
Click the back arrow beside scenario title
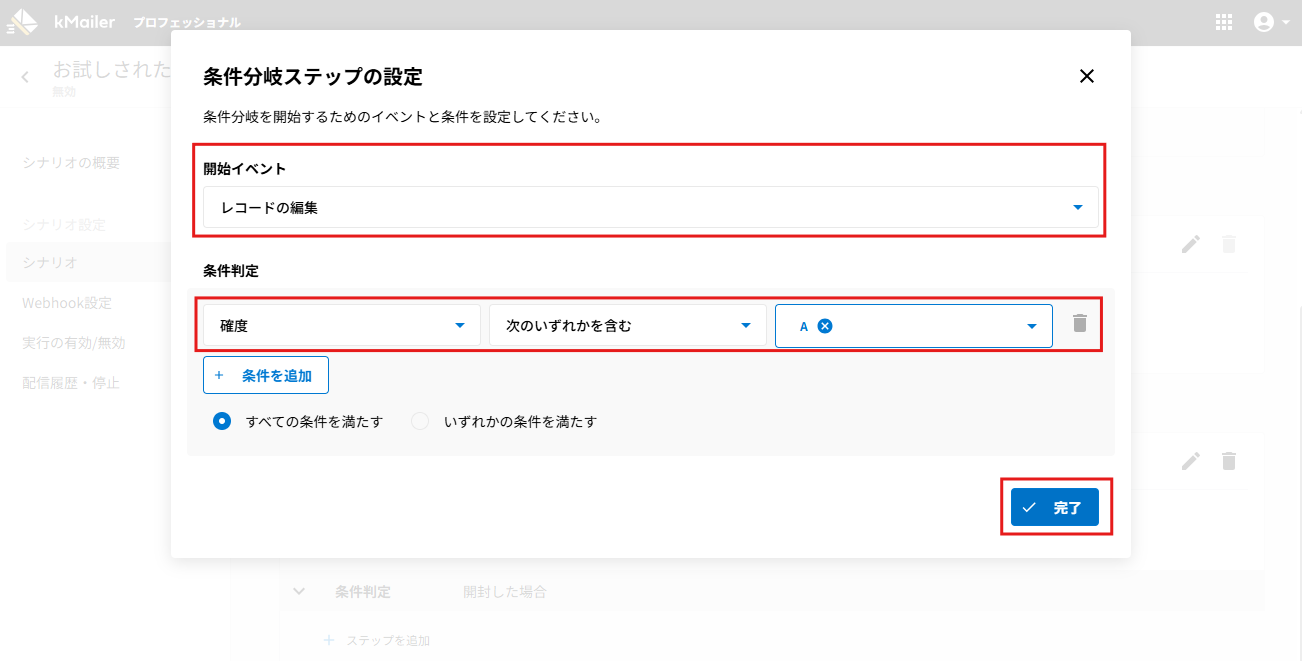pyautogui.click(x=25, y=76)
